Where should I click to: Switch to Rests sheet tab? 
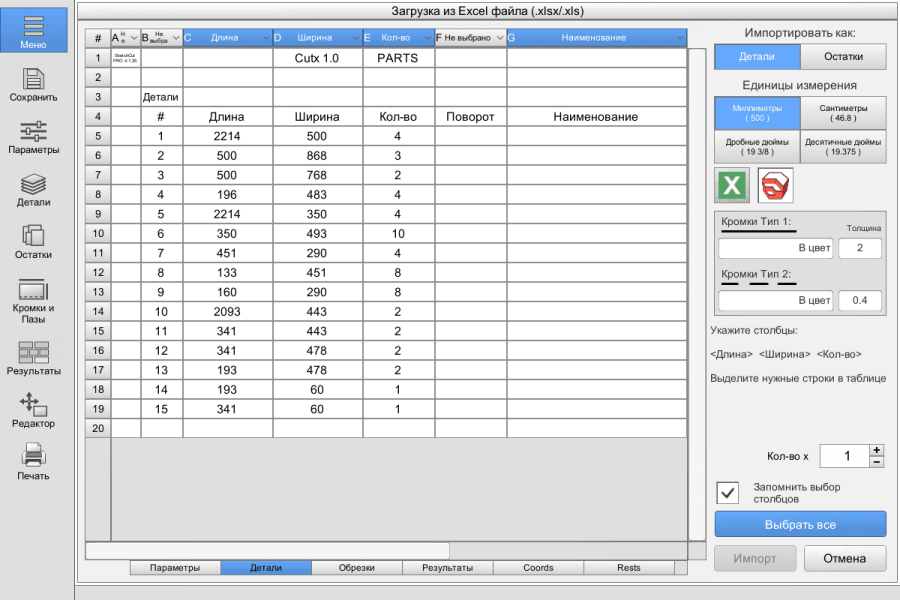[629, 568]
